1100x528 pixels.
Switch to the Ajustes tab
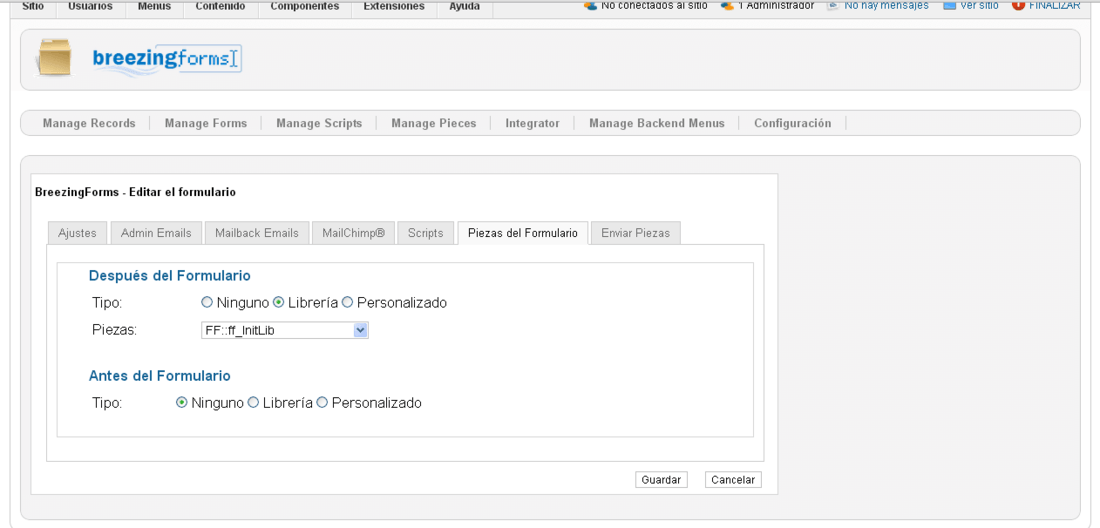pyautogui.click(x=77, y=233)
